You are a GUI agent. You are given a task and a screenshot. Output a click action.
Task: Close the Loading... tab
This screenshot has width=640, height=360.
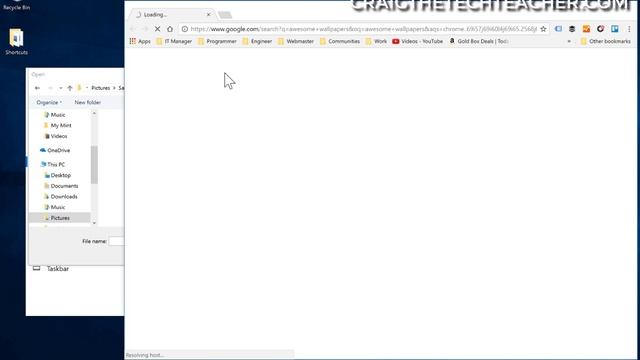click(x=209, y=15)
